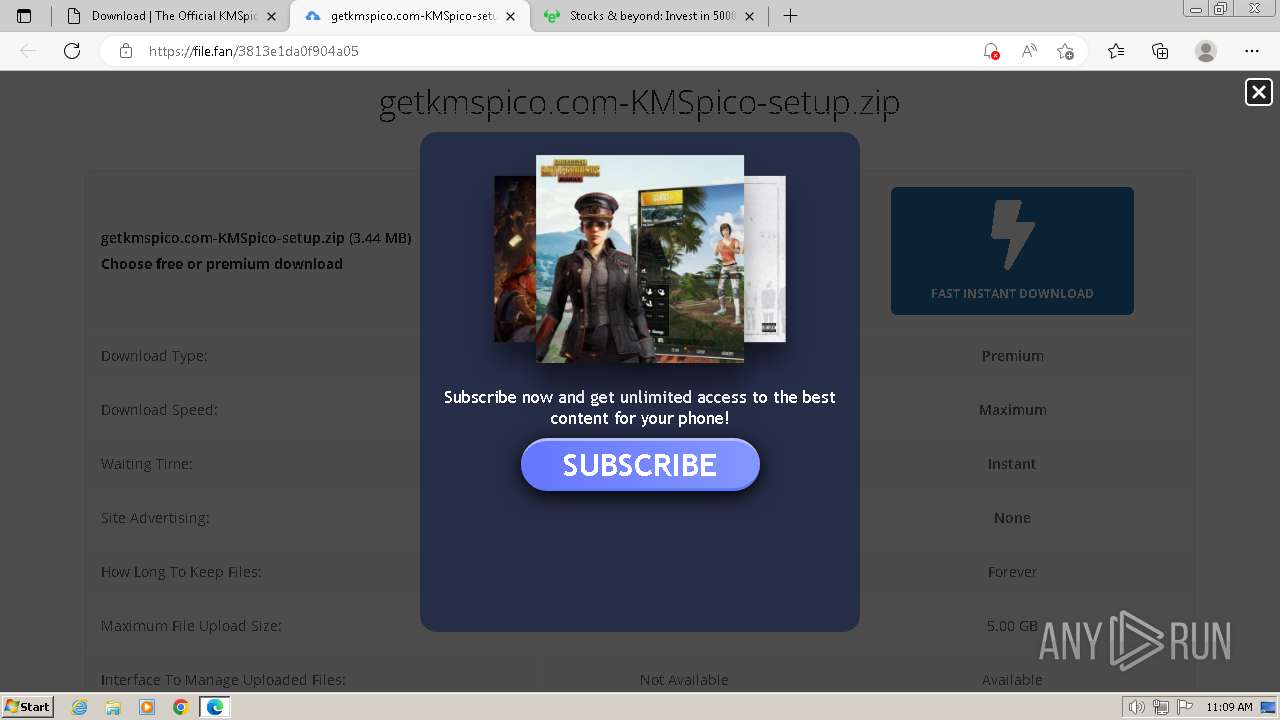
Task: Open File Explorer from taskbar
Action: point(113,707)
